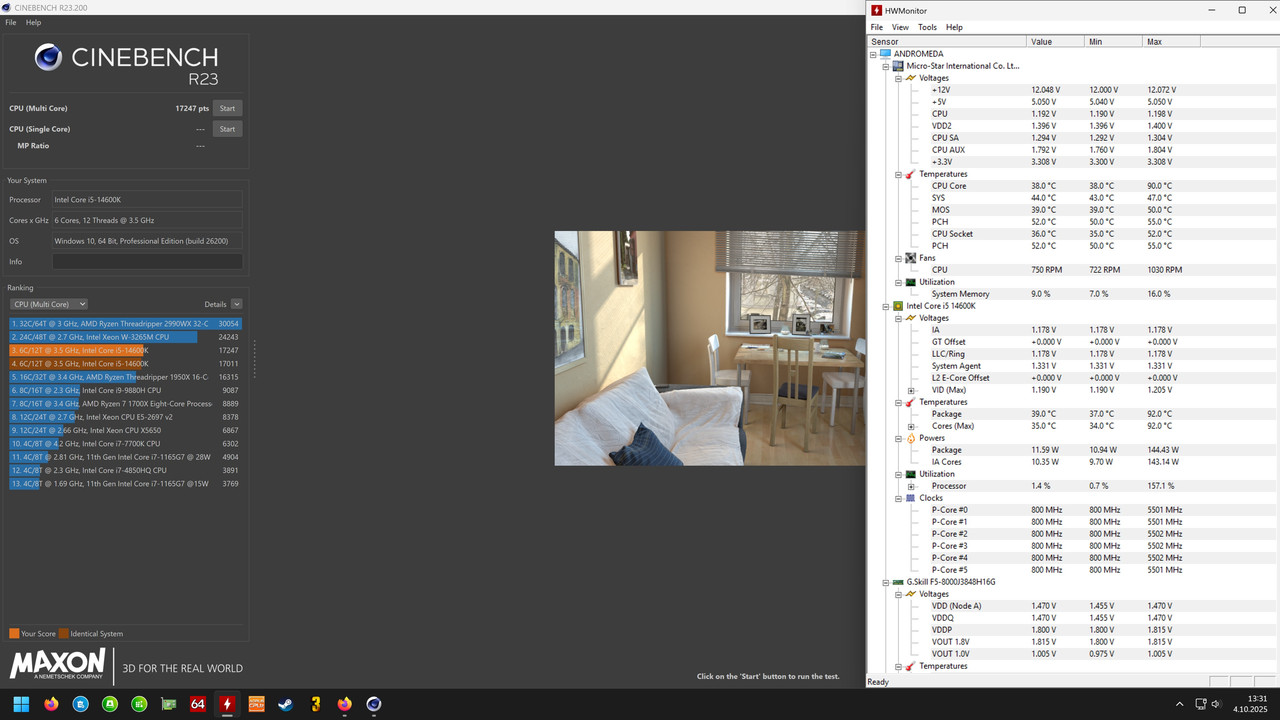Select the Intel Core i9-9880H ranking row
The width and height of the screenshot is (1280, 720).
click(x=125, y=390)
